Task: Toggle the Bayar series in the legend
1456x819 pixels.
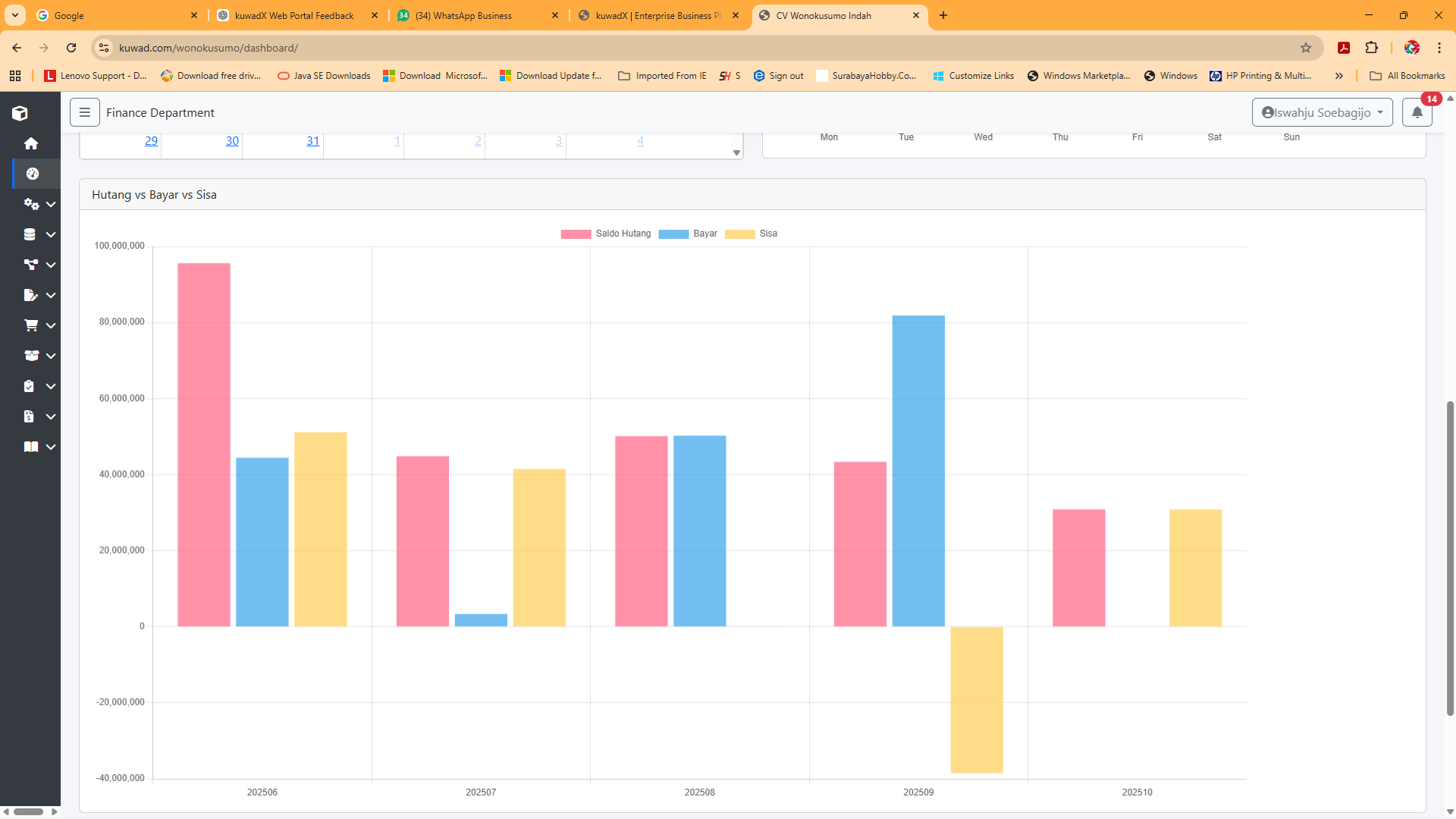Action: (688, 234)
